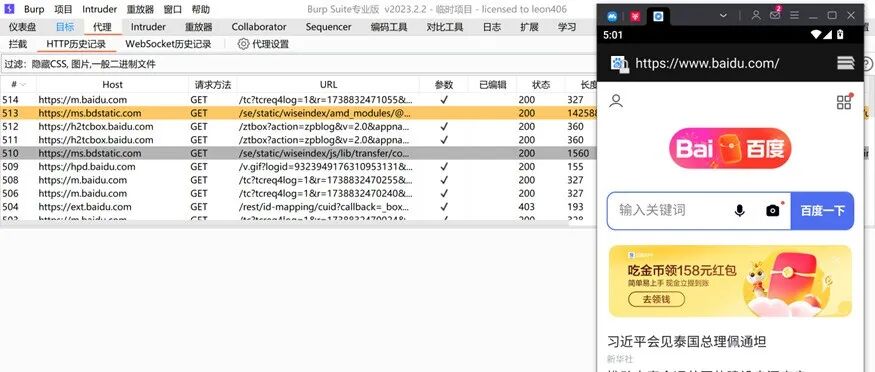
Task: Click 去领钱 button on banner
Action: pos(656,299)
